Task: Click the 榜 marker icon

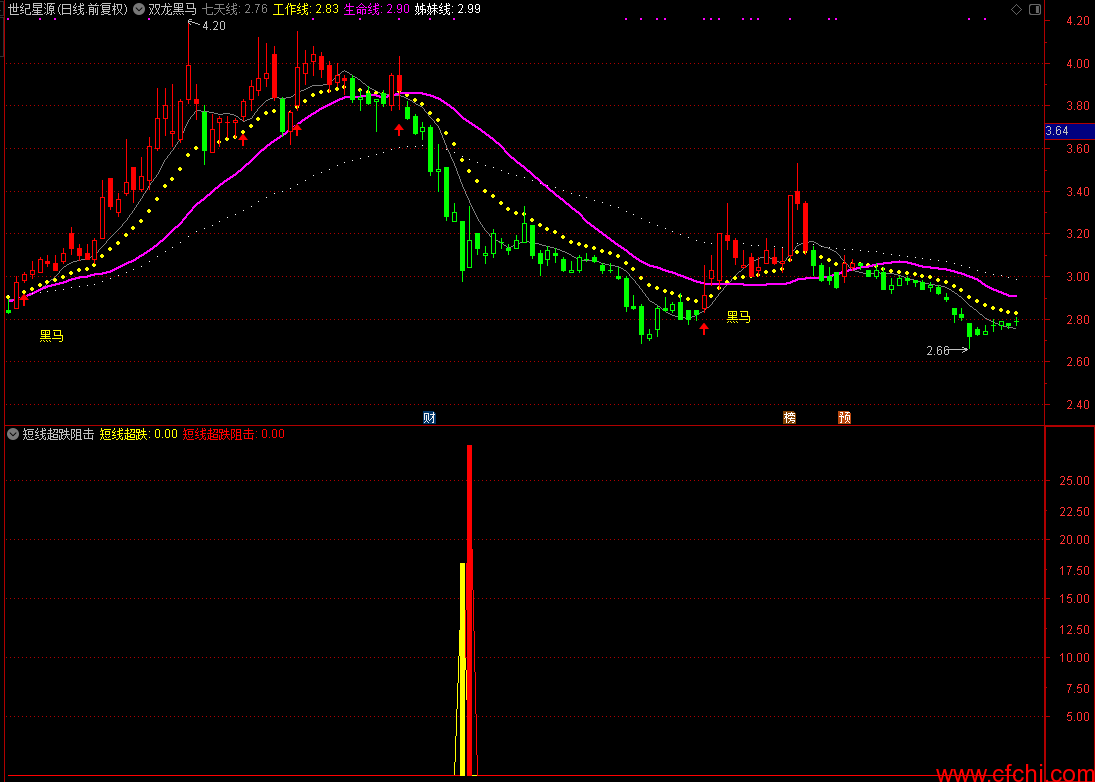Action: (789, 418)
